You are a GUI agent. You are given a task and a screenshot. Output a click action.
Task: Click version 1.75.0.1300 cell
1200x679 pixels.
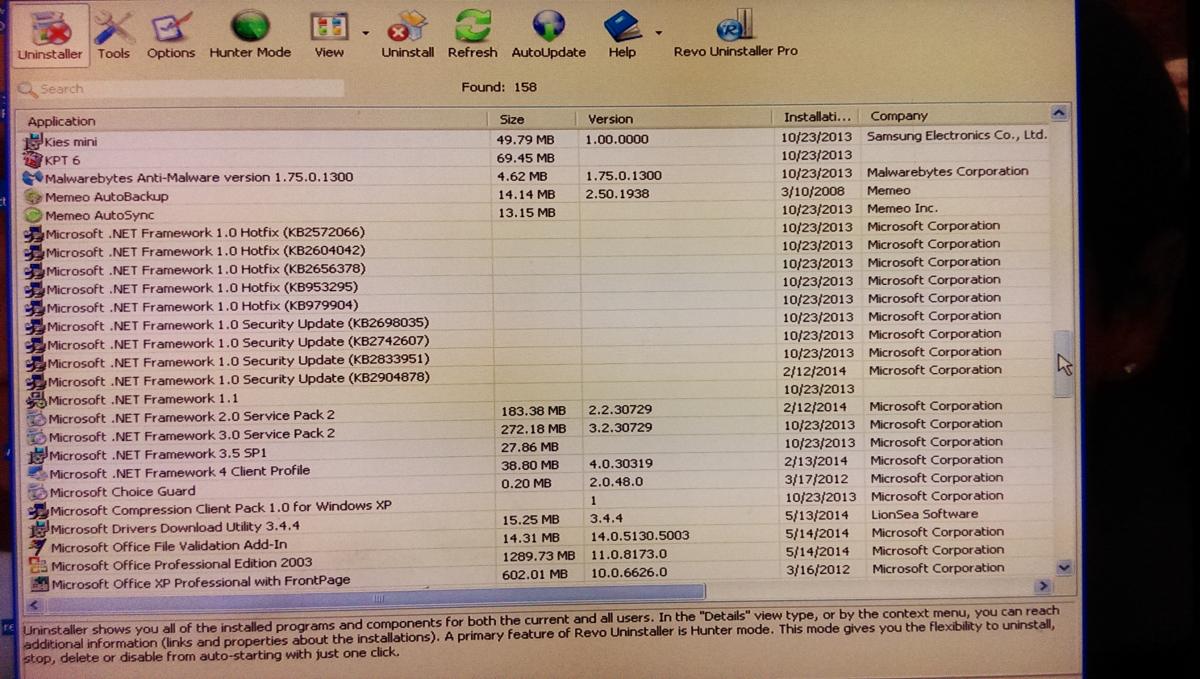pyautogui.click(x=624, y=176)
